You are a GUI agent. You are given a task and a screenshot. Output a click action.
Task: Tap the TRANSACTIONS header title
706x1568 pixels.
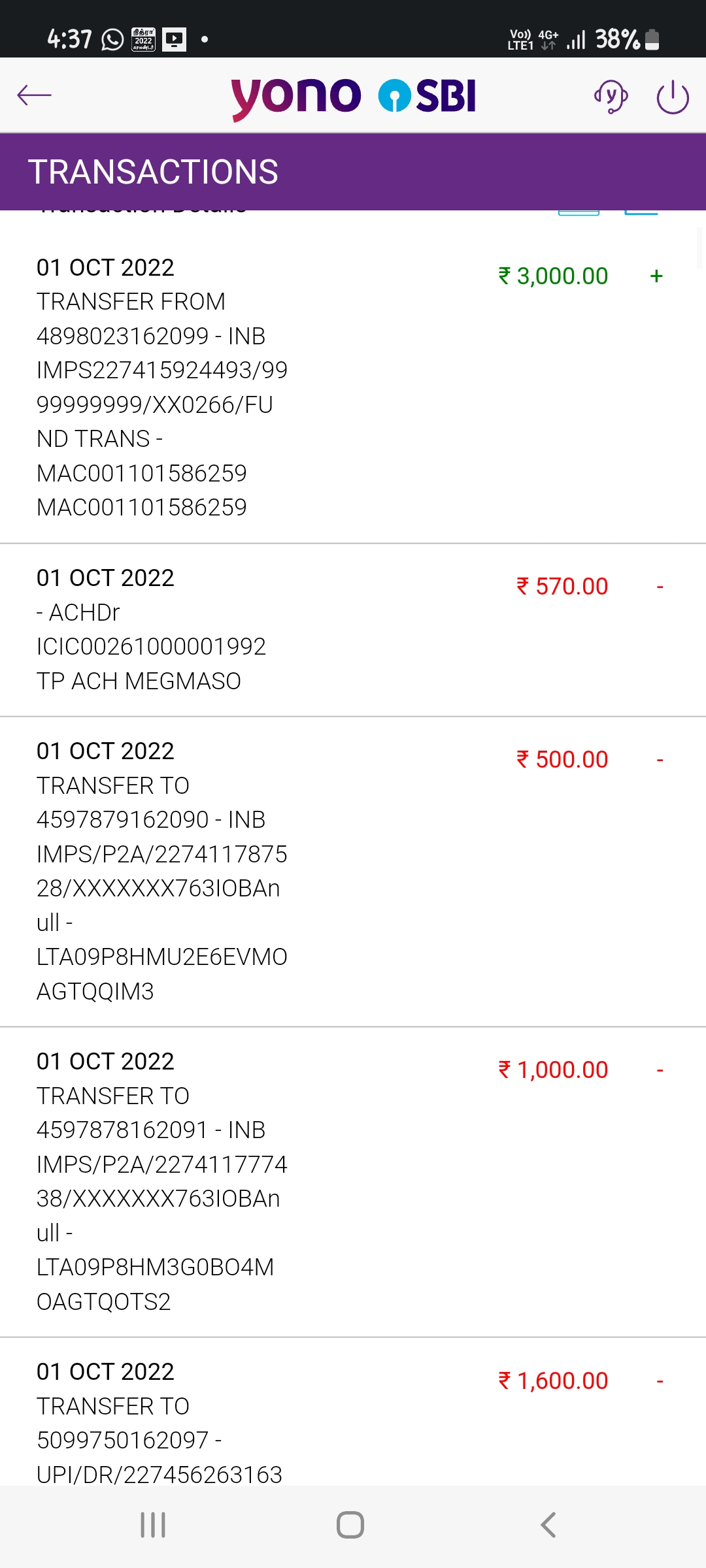[x=153, y=172]
